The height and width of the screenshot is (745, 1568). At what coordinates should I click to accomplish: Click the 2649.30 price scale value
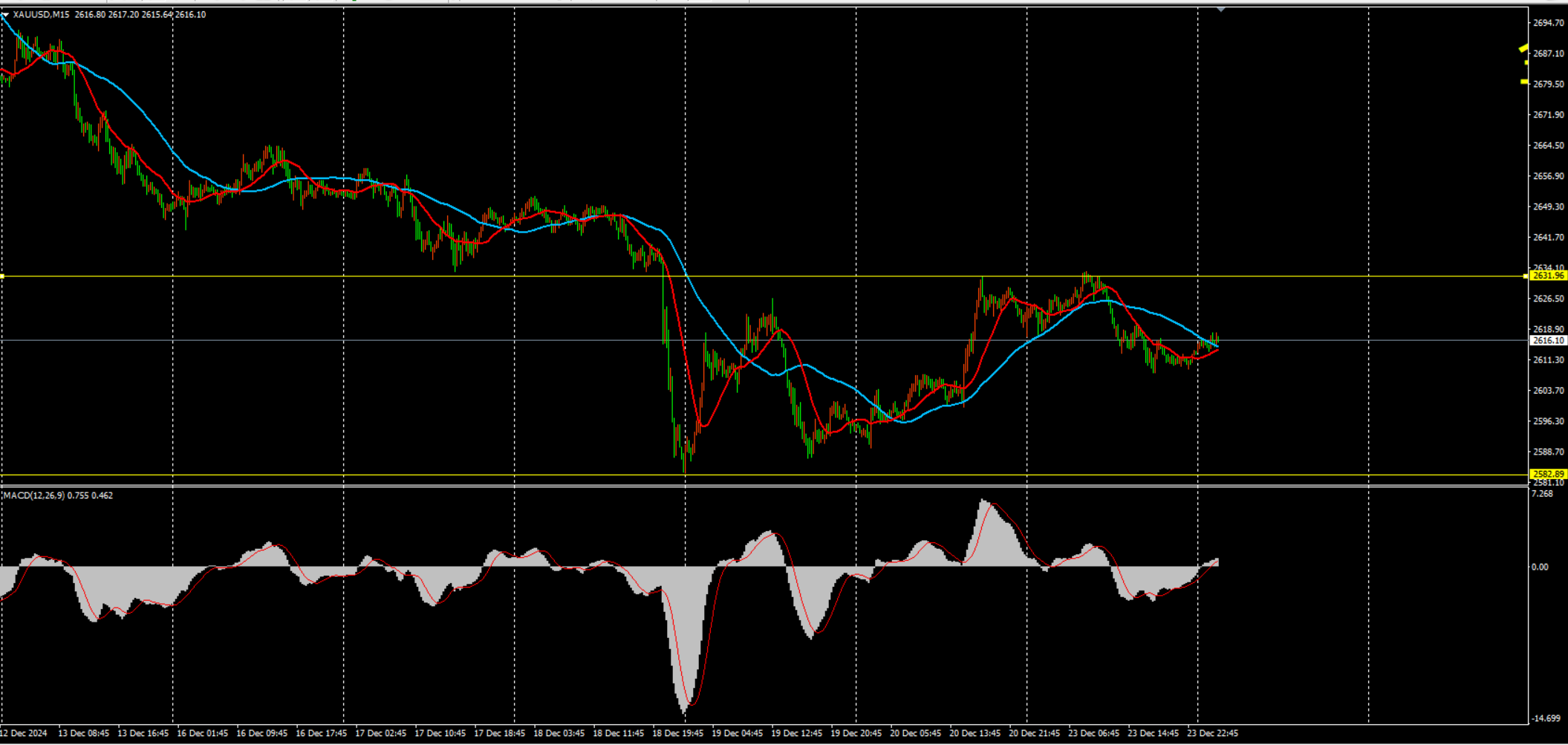1549,206
